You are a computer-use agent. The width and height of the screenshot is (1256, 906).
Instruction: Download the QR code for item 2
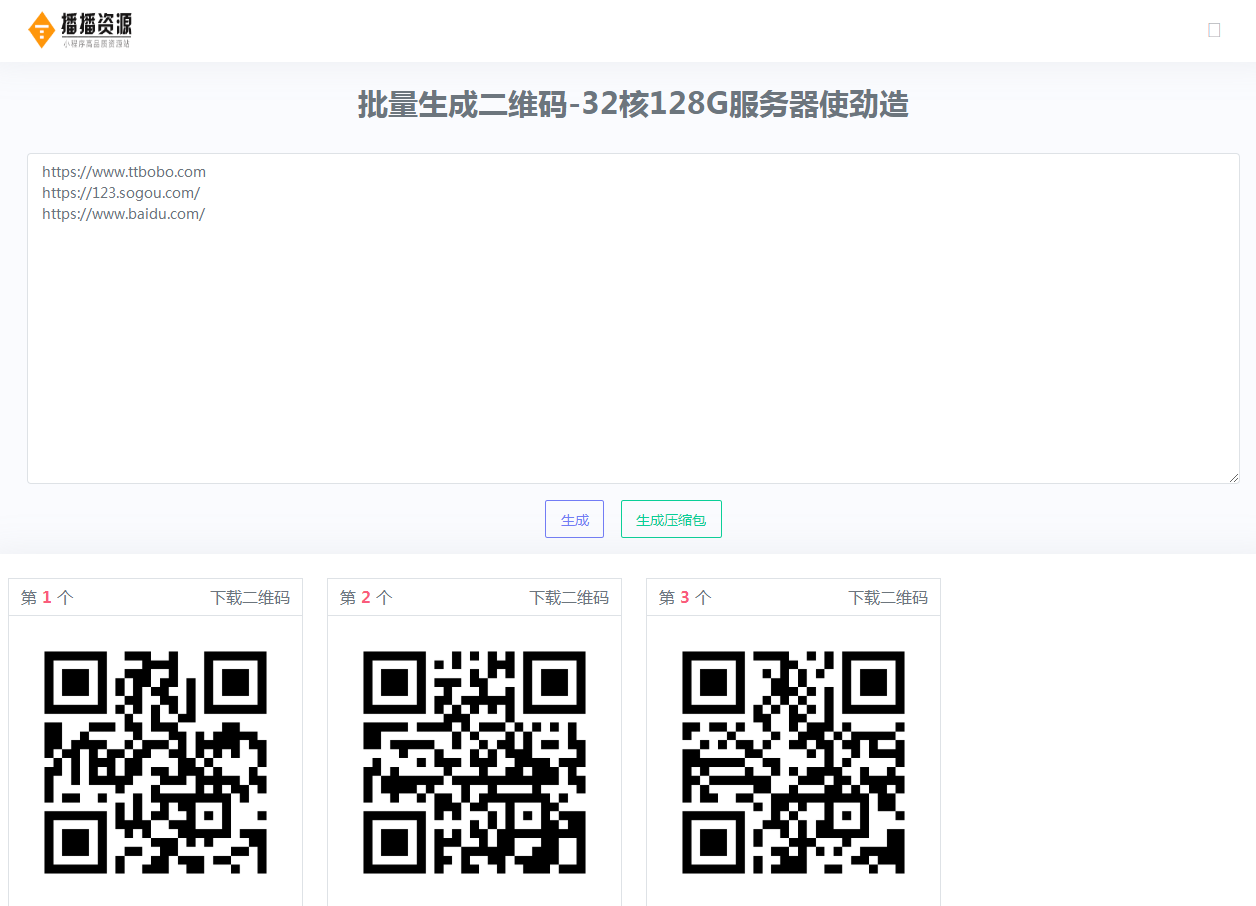click(x=569, y=597)
